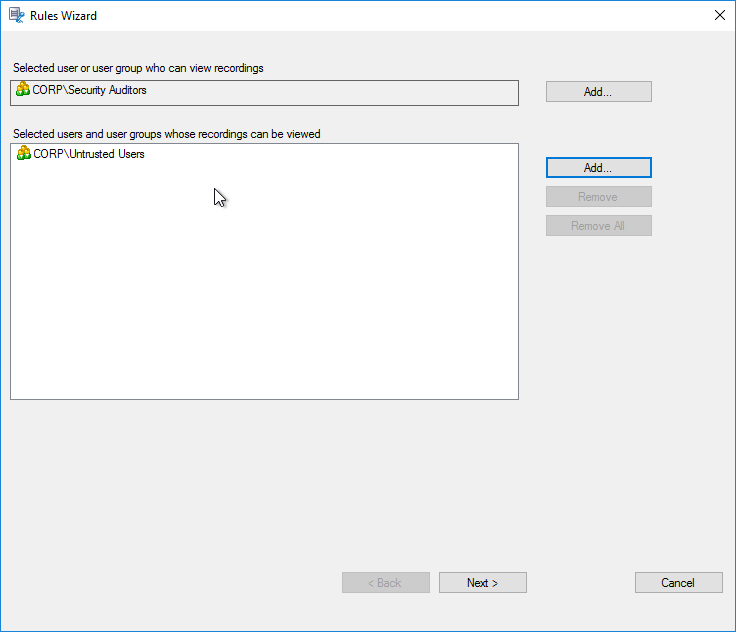
Task: Click the blank dialog area above Next
Action: [x=482, y=490]
